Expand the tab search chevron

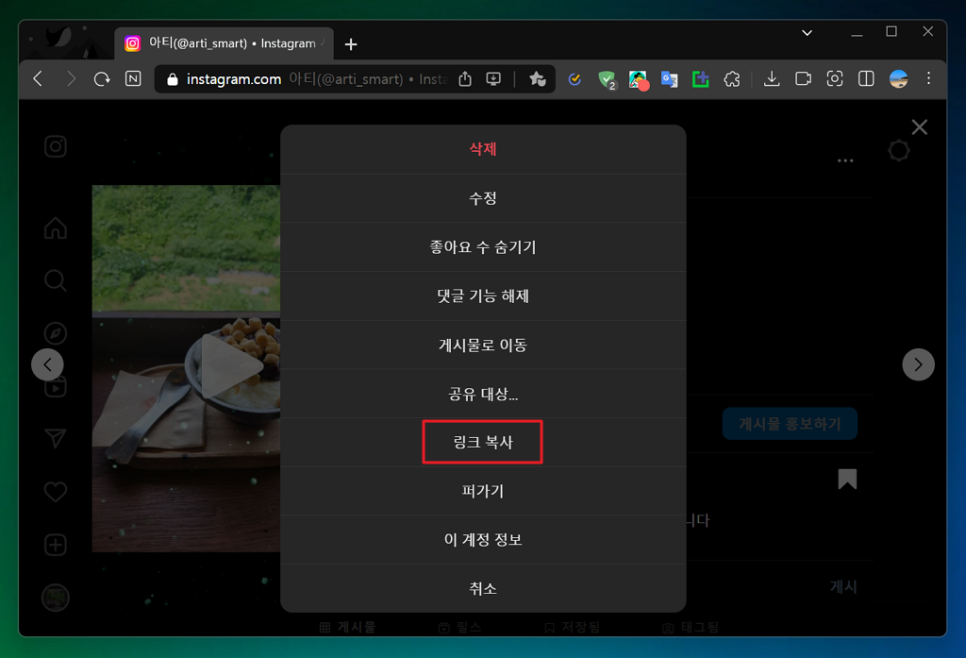point(807,33)
